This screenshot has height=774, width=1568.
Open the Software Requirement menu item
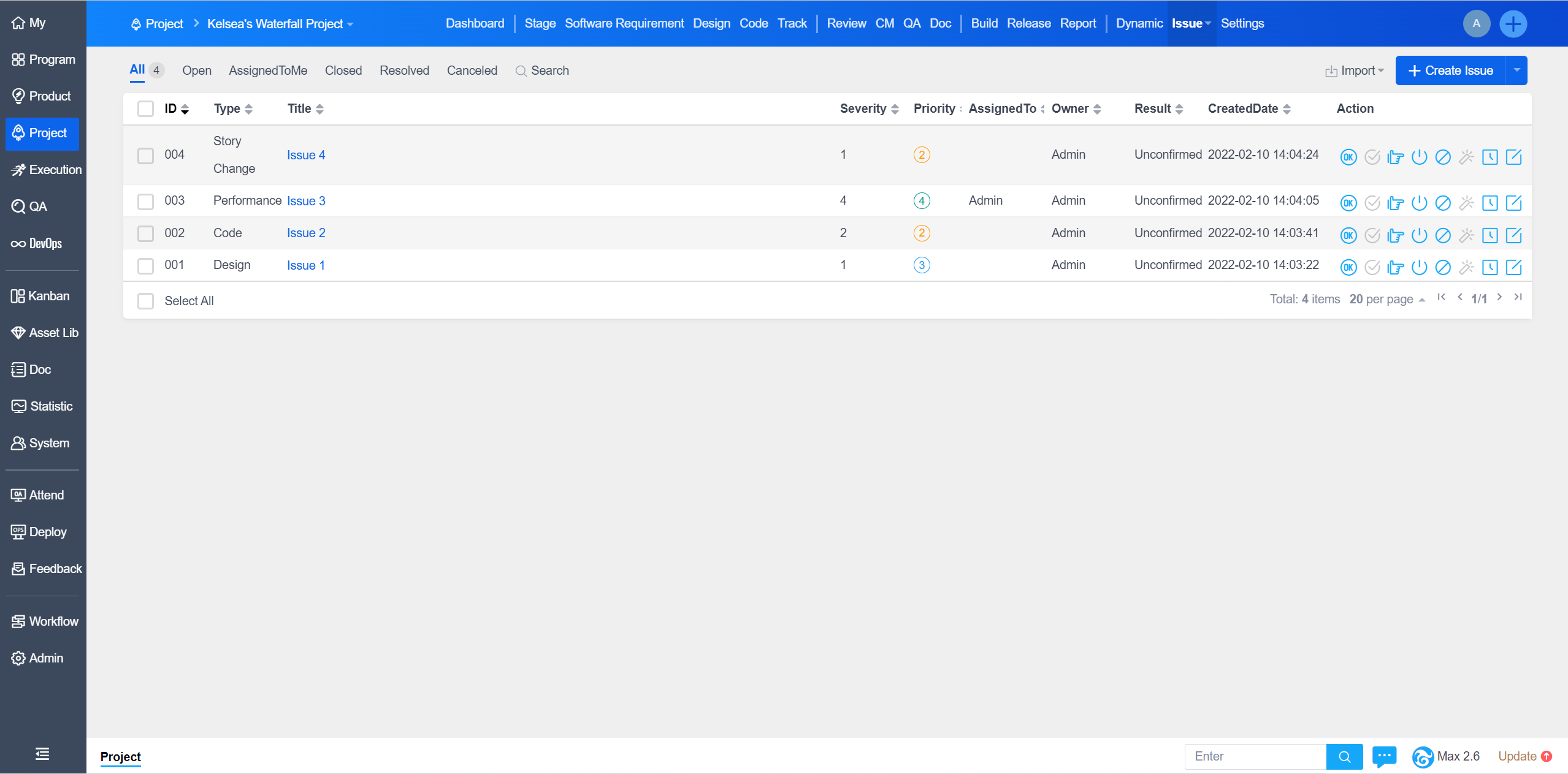click(624, 23)
